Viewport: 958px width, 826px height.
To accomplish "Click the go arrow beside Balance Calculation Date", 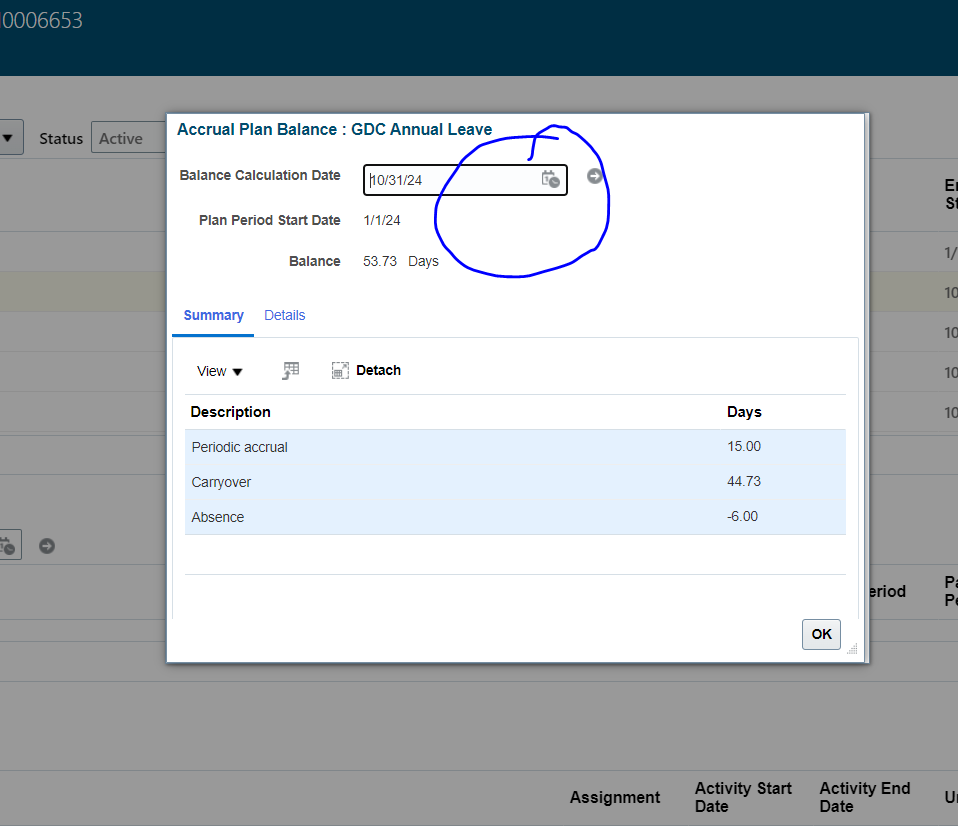I will click(594, 176).
